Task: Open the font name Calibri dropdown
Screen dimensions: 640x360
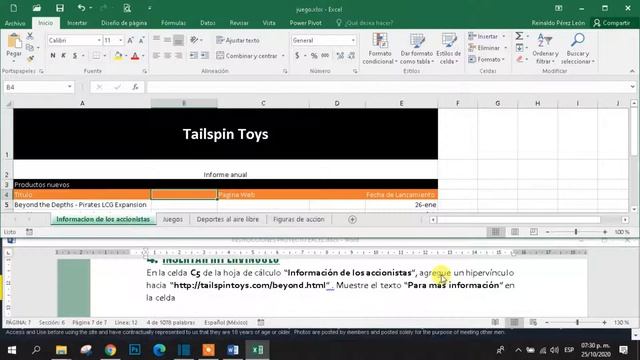Action: (99, 40)
